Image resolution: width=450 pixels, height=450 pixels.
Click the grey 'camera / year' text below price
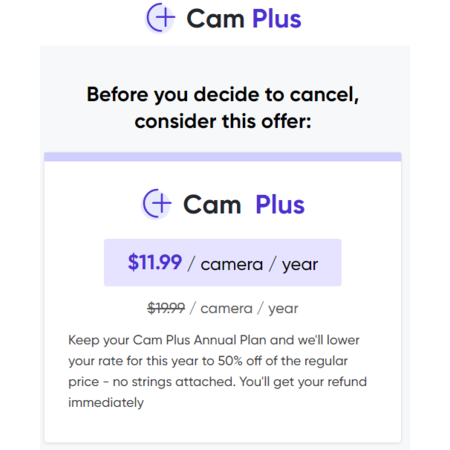(x=249, y=309)
